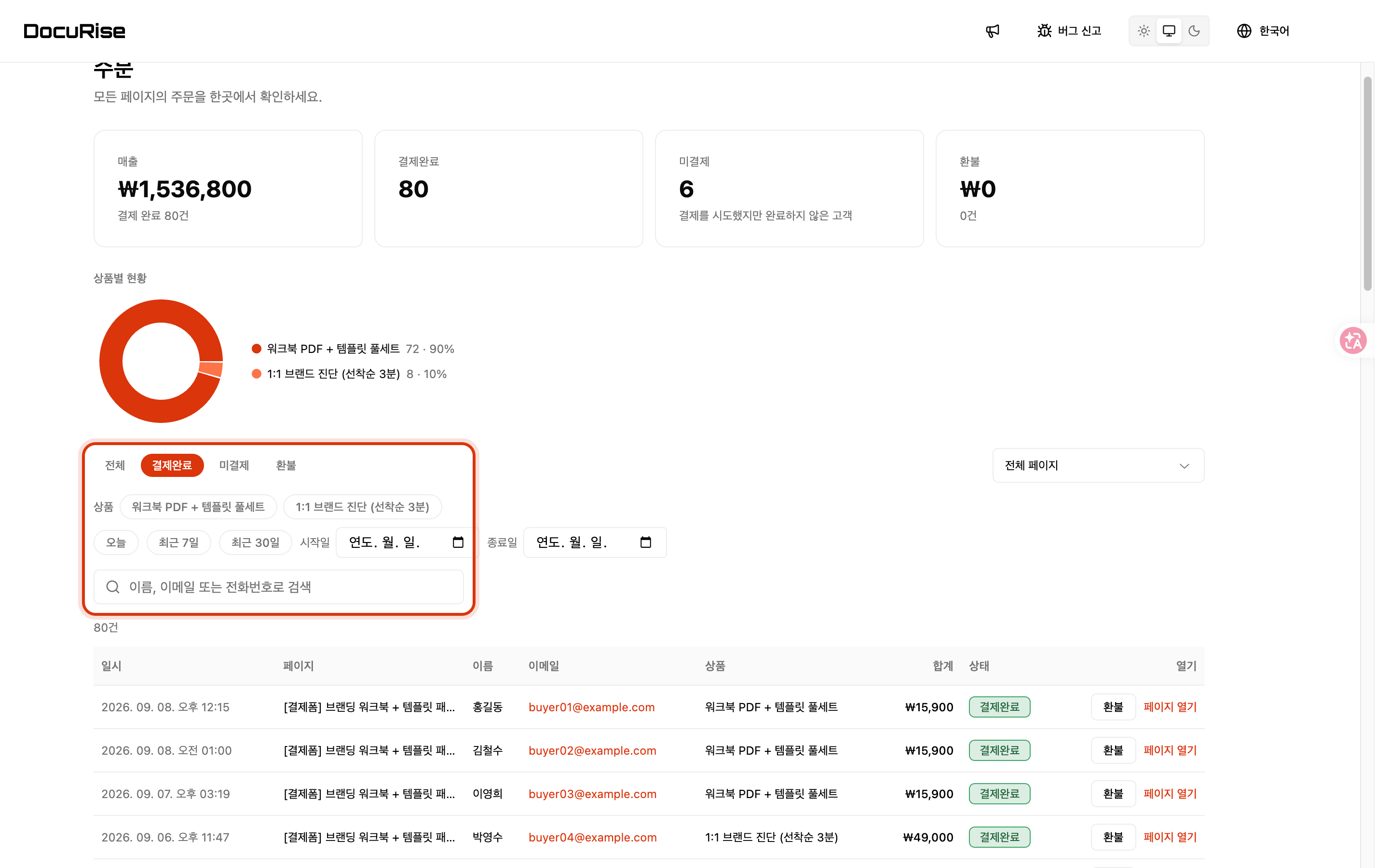Click buyer02@example.com email link
The width and height of the screenshot is (1389, 868).
pos(592,750)
